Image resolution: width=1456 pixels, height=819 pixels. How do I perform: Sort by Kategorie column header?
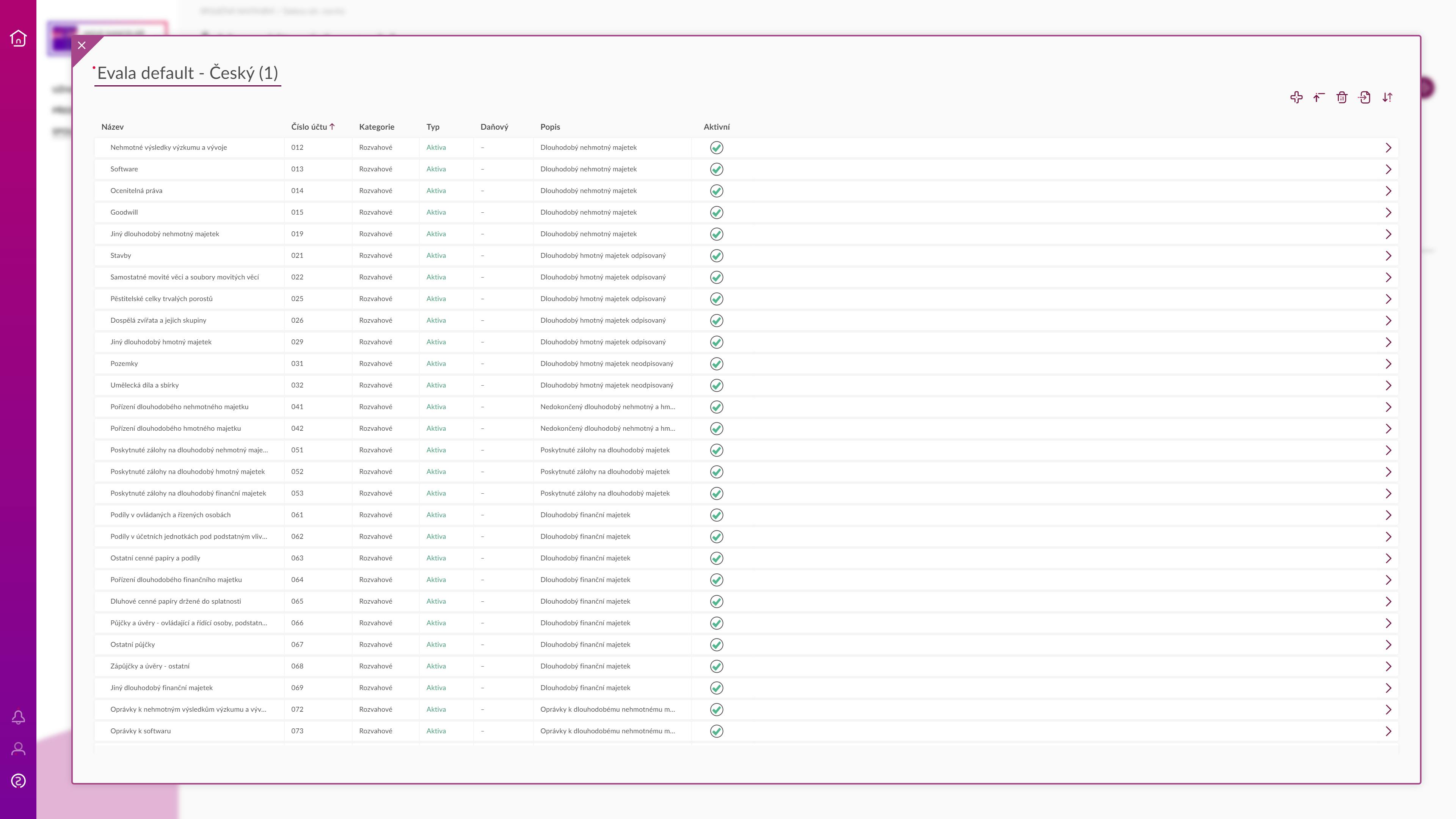click(x=377, y=127)
